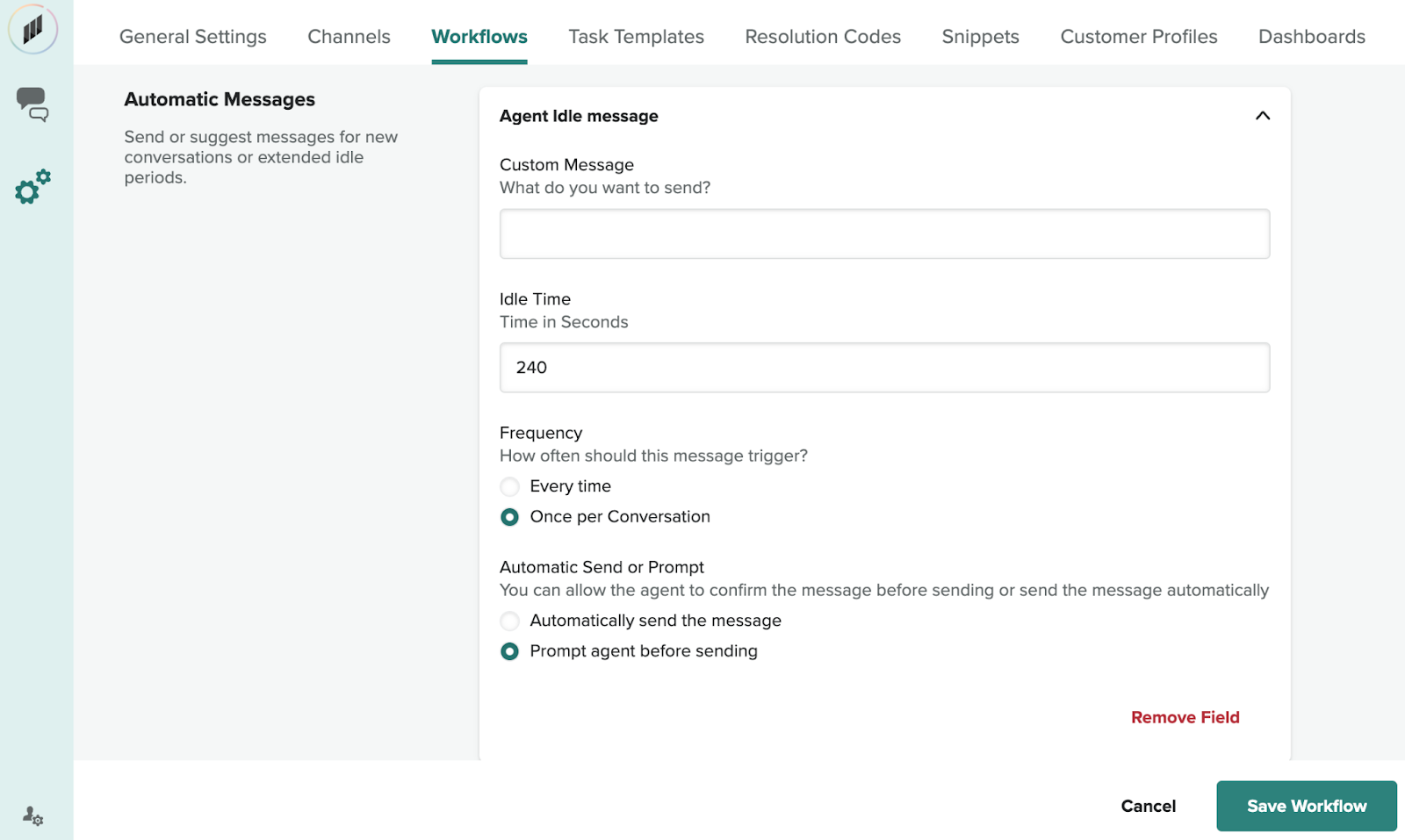Select the Every time frequency option
The width and height of the screenshot is (1405, 840).
[509, 486]
